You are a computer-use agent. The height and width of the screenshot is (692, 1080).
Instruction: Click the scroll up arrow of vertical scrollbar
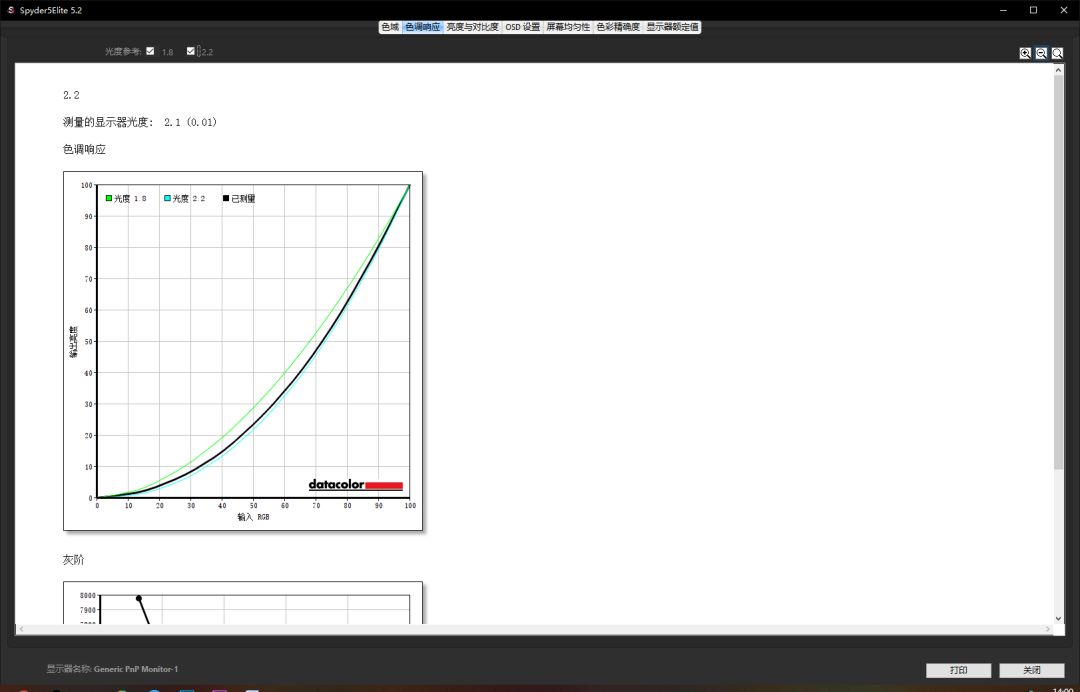point(1059,70)
